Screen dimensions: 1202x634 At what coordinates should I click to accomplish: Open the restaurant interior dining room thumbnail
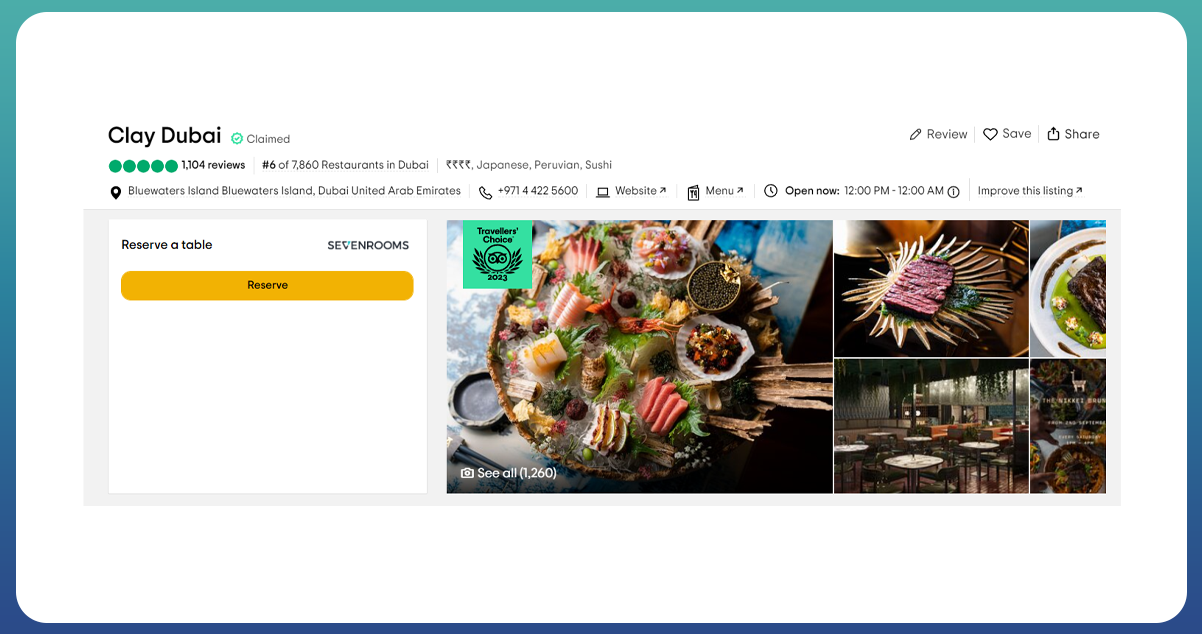point(931,426)
